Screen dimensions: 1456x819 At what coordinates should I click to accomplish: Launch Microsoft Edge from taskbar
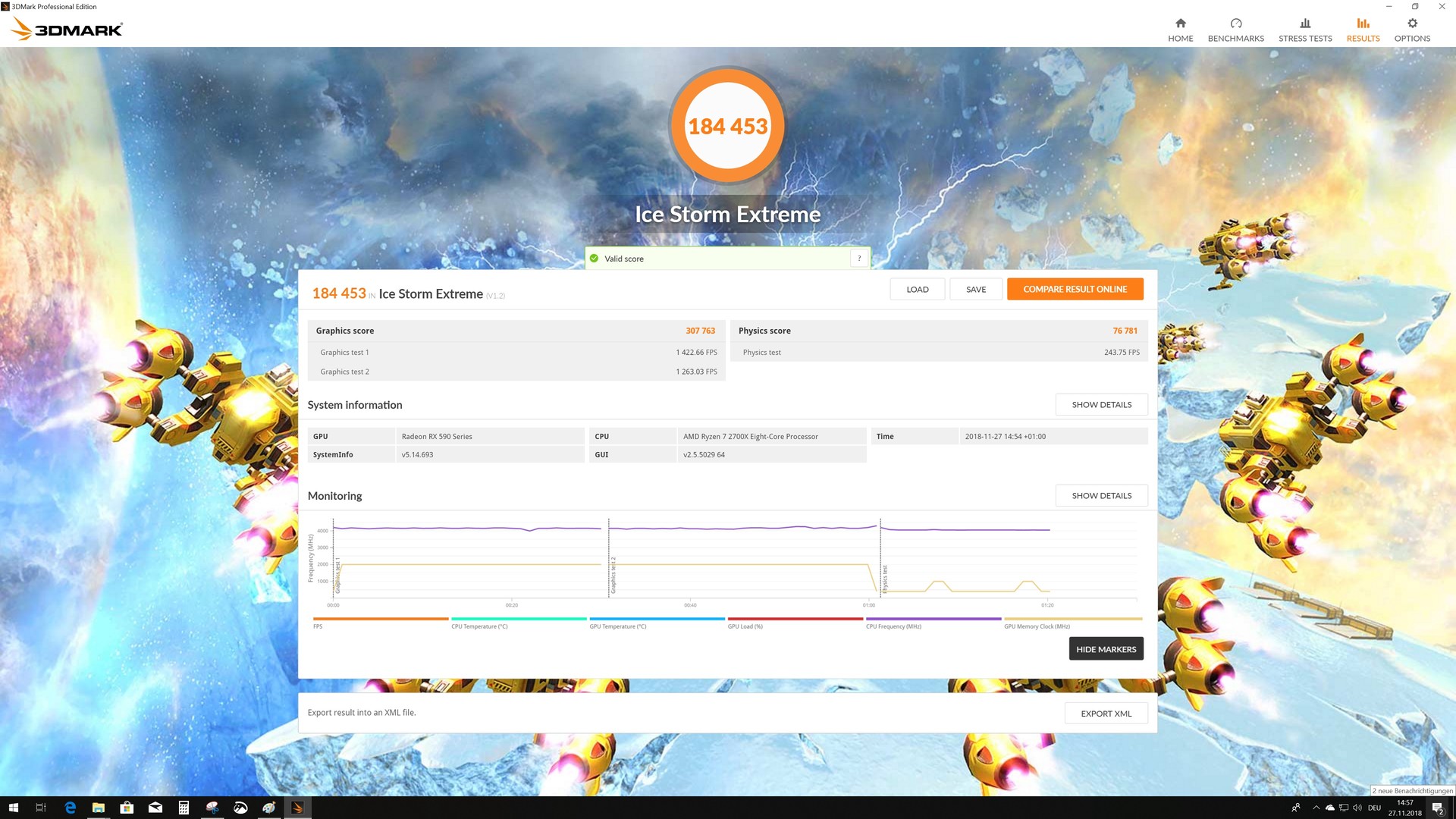click(x=70, y=808)
